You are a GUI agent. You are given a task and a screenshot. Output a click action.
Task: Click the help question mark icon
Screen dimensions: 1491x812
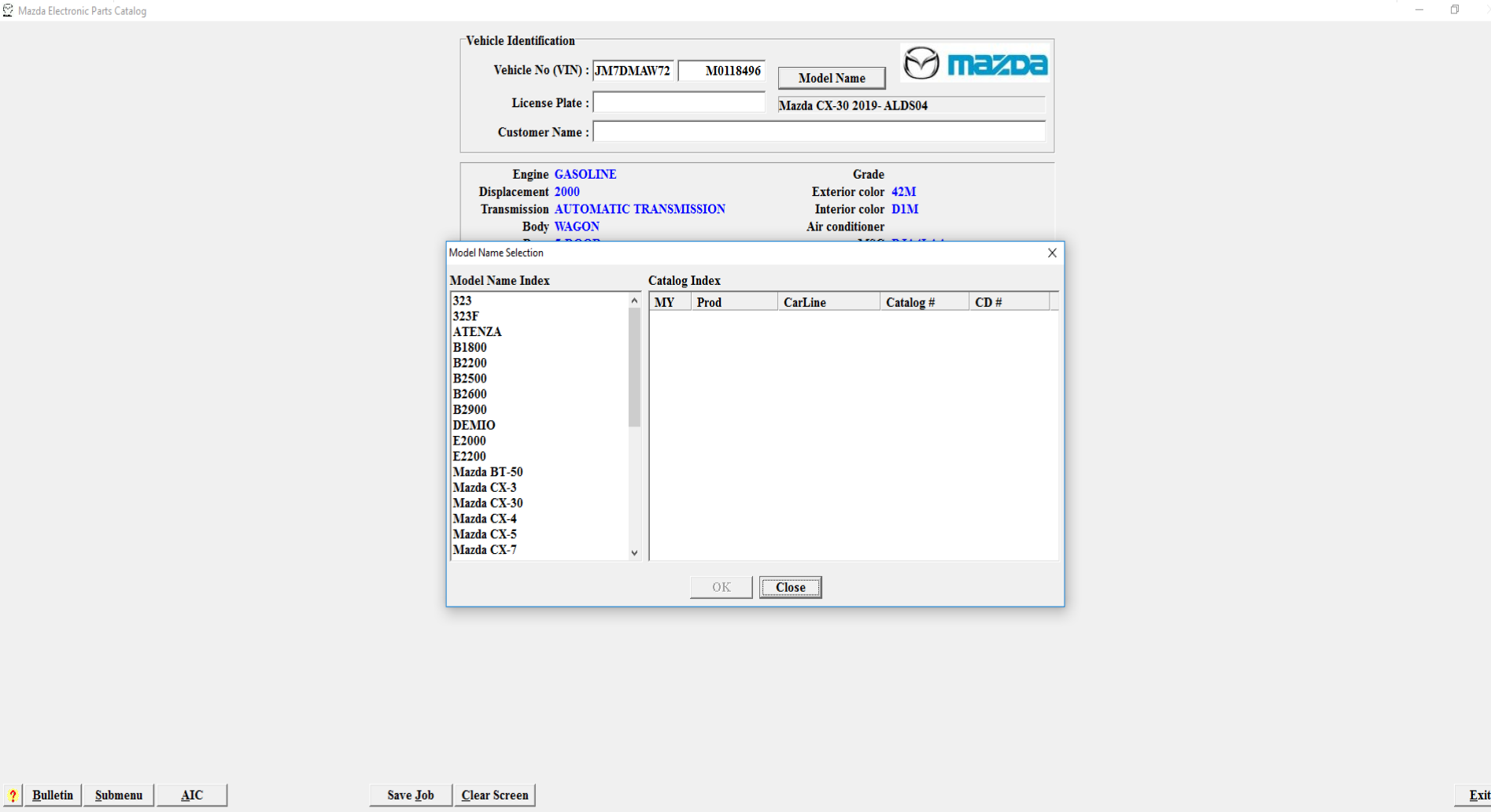13,795
